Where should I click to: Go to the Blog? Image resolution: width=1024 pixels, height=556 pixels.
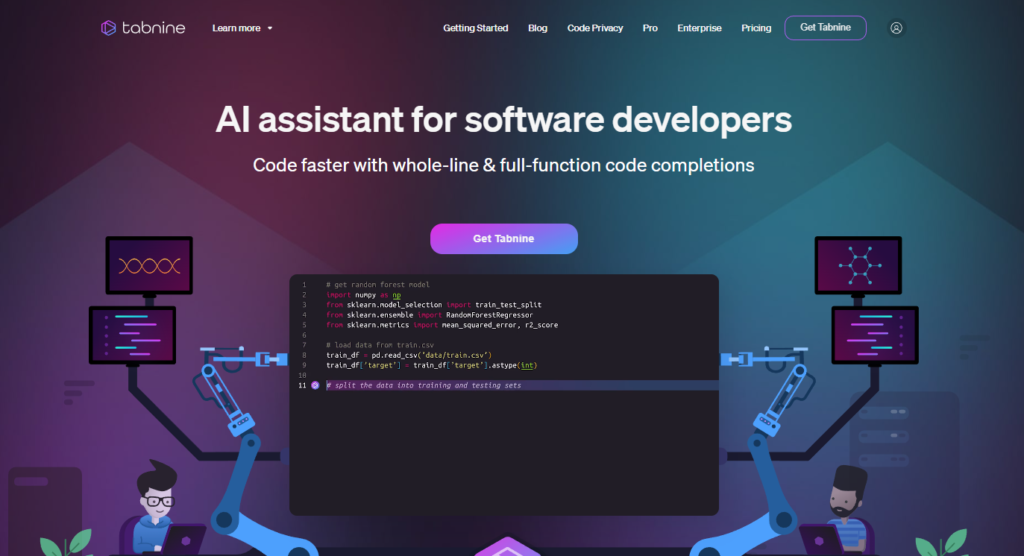coord(537,28)
